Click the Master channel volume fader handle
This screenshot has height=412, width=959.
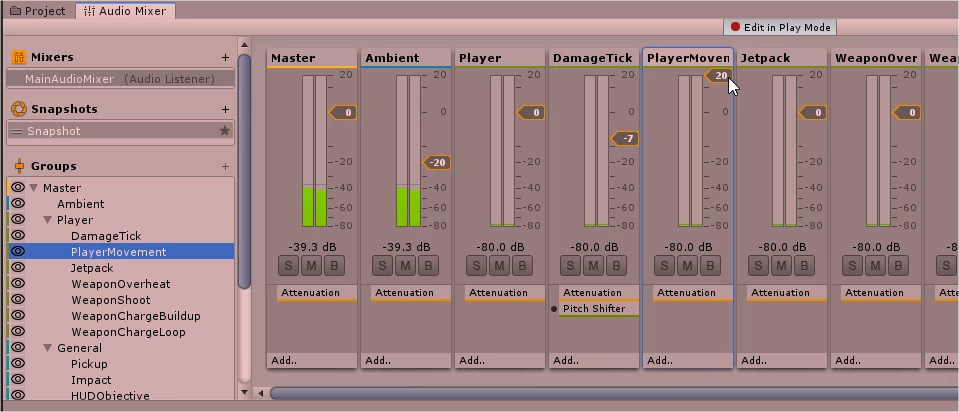click(343, 112)
